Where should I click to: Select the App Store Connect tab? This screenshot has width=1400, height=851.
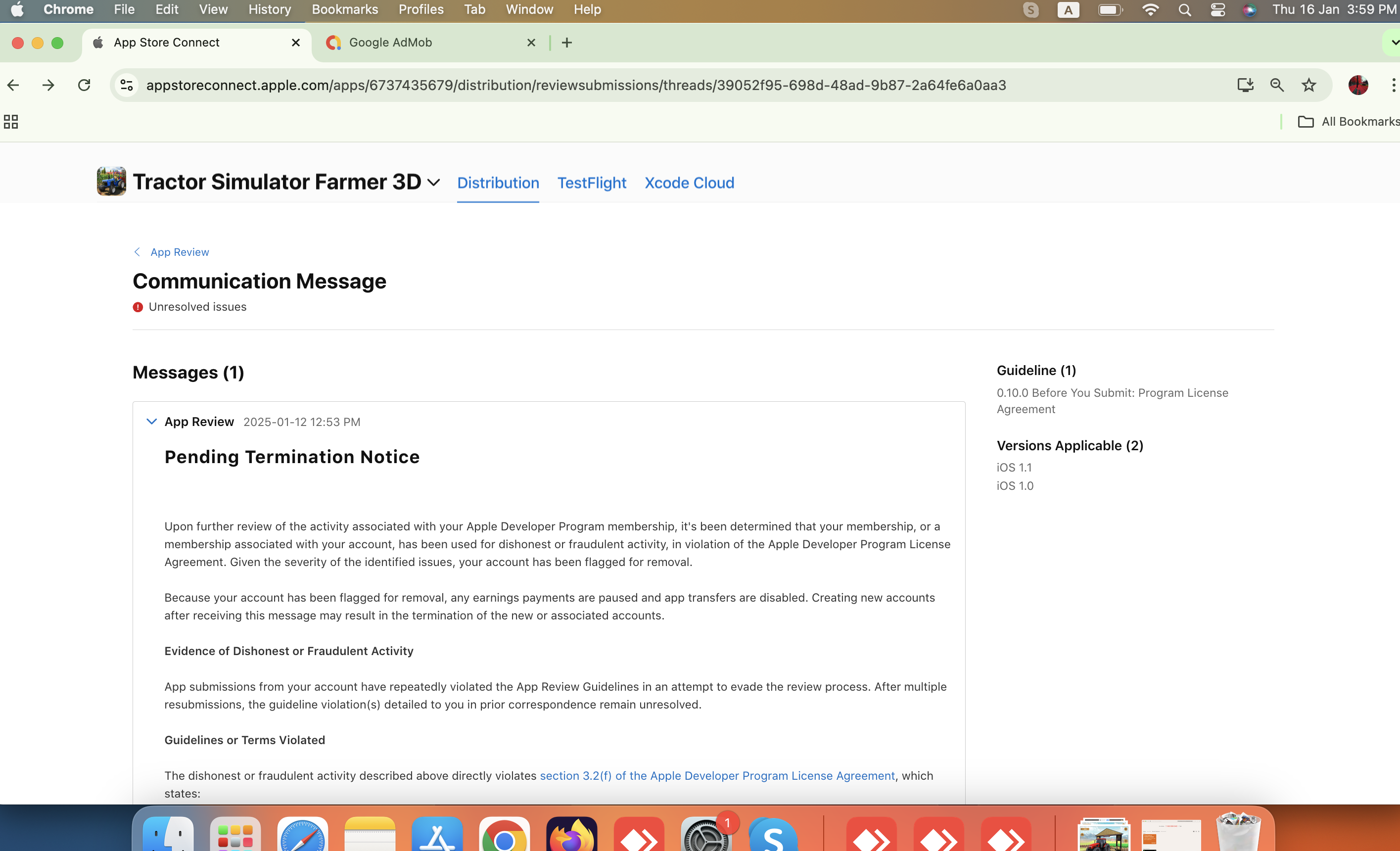pyautogui.click(x=196, y=43)
